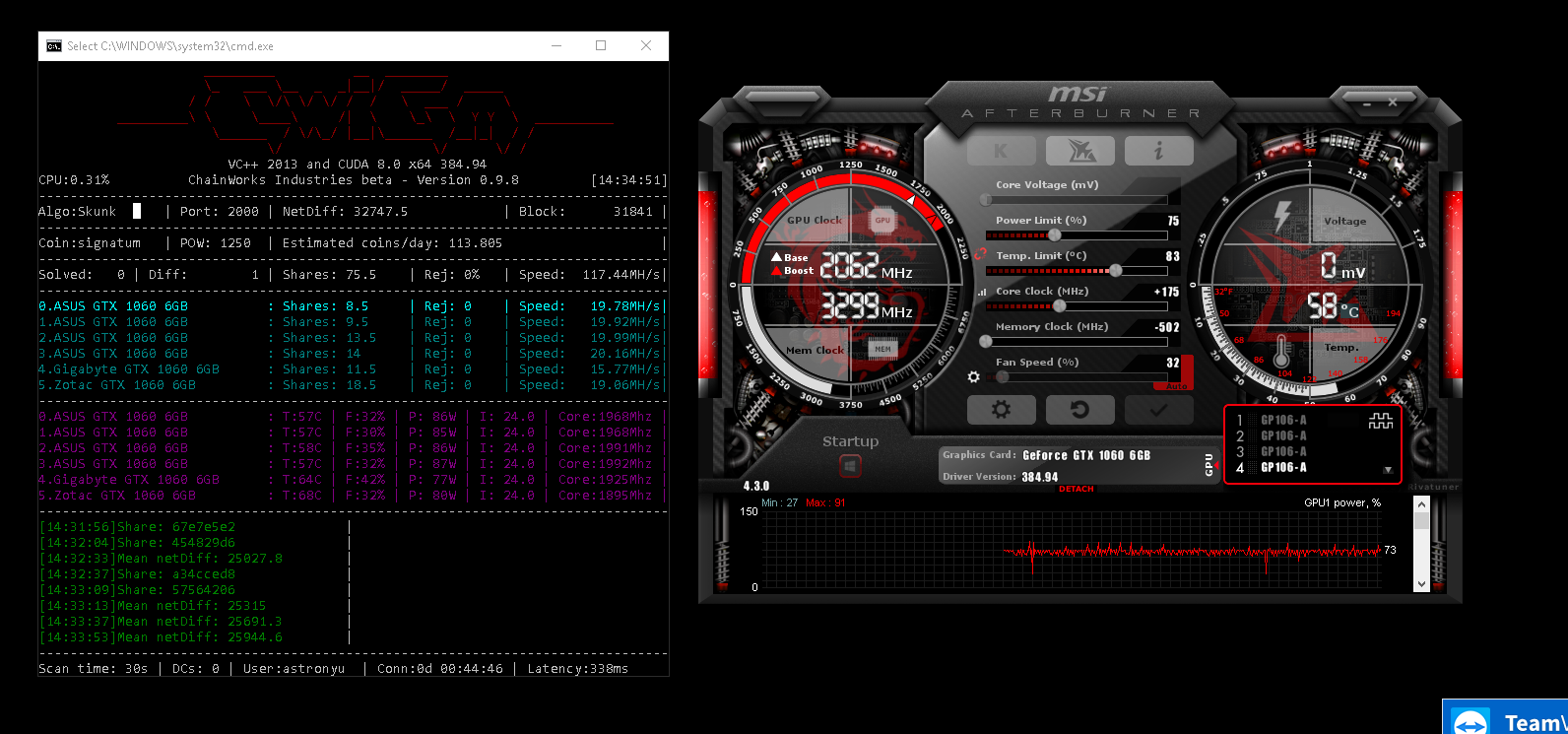
Task: Open the core clock curve editor bars icon
Action: click(982, 292)
